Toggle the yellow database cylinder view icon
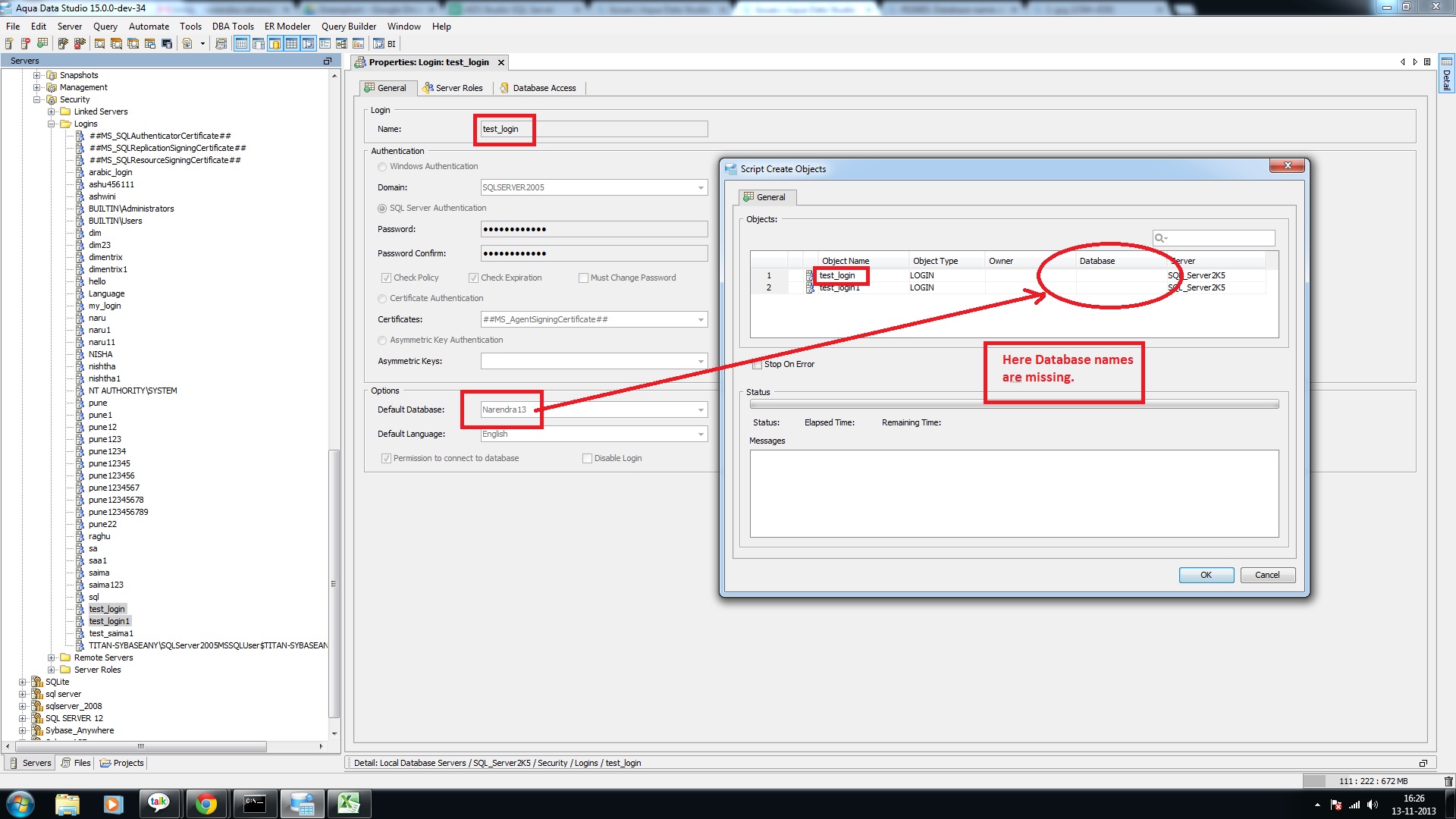The height and width of the screenshot is (819, 1456). (275, 43)
